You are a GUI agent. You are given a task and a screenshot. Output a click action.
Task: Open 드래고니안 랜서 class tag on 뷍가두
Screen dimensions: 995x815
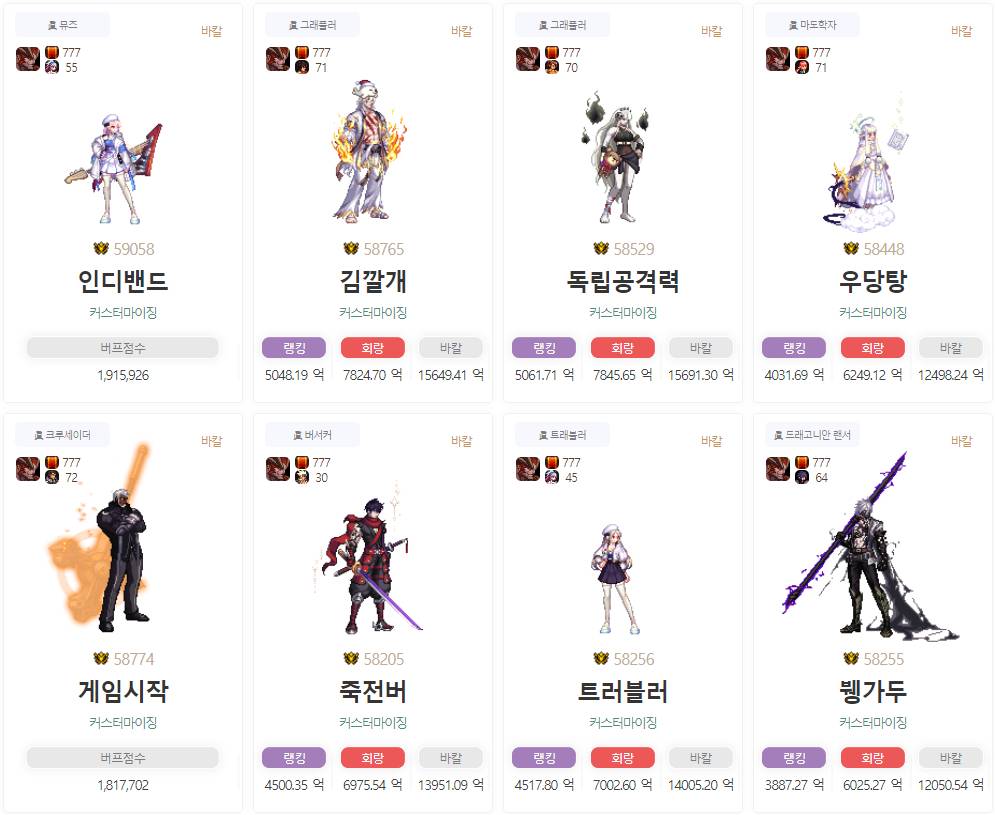point(812,435)
